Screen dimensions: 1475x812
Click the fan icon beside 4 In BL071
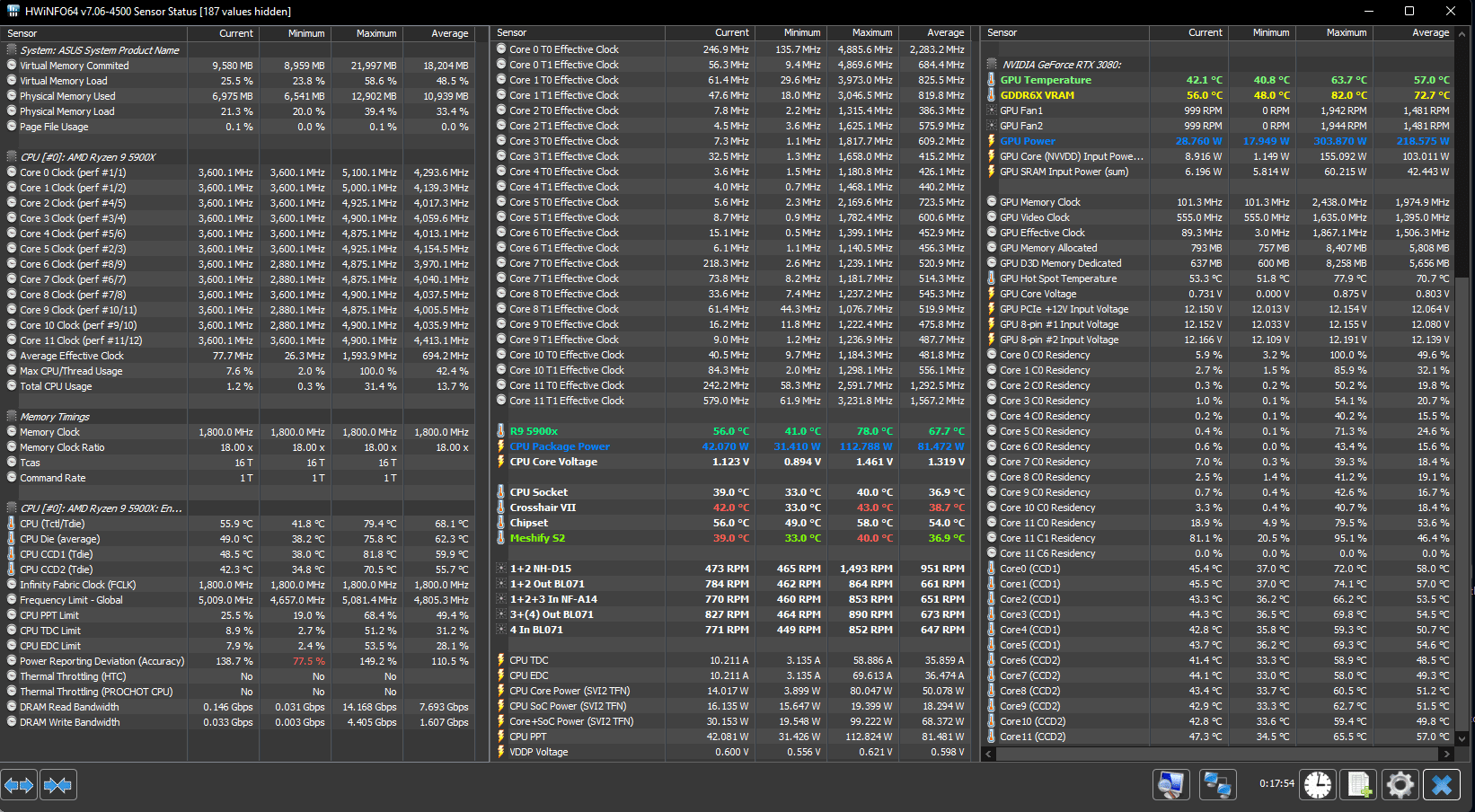point(501,630)
